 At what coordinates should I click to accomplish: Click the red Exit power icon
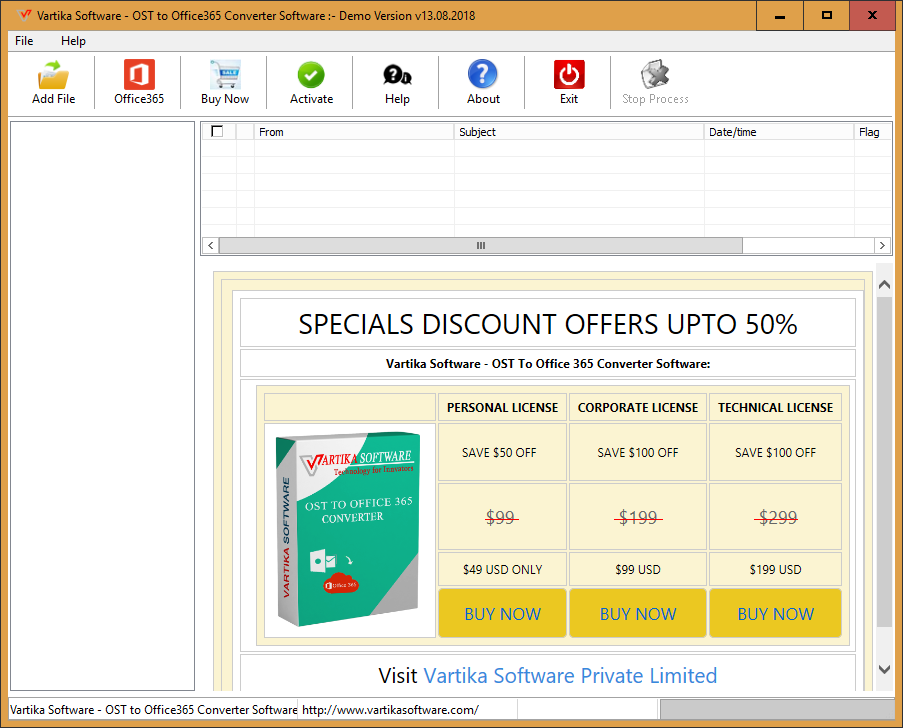click(x=569, y=74)
